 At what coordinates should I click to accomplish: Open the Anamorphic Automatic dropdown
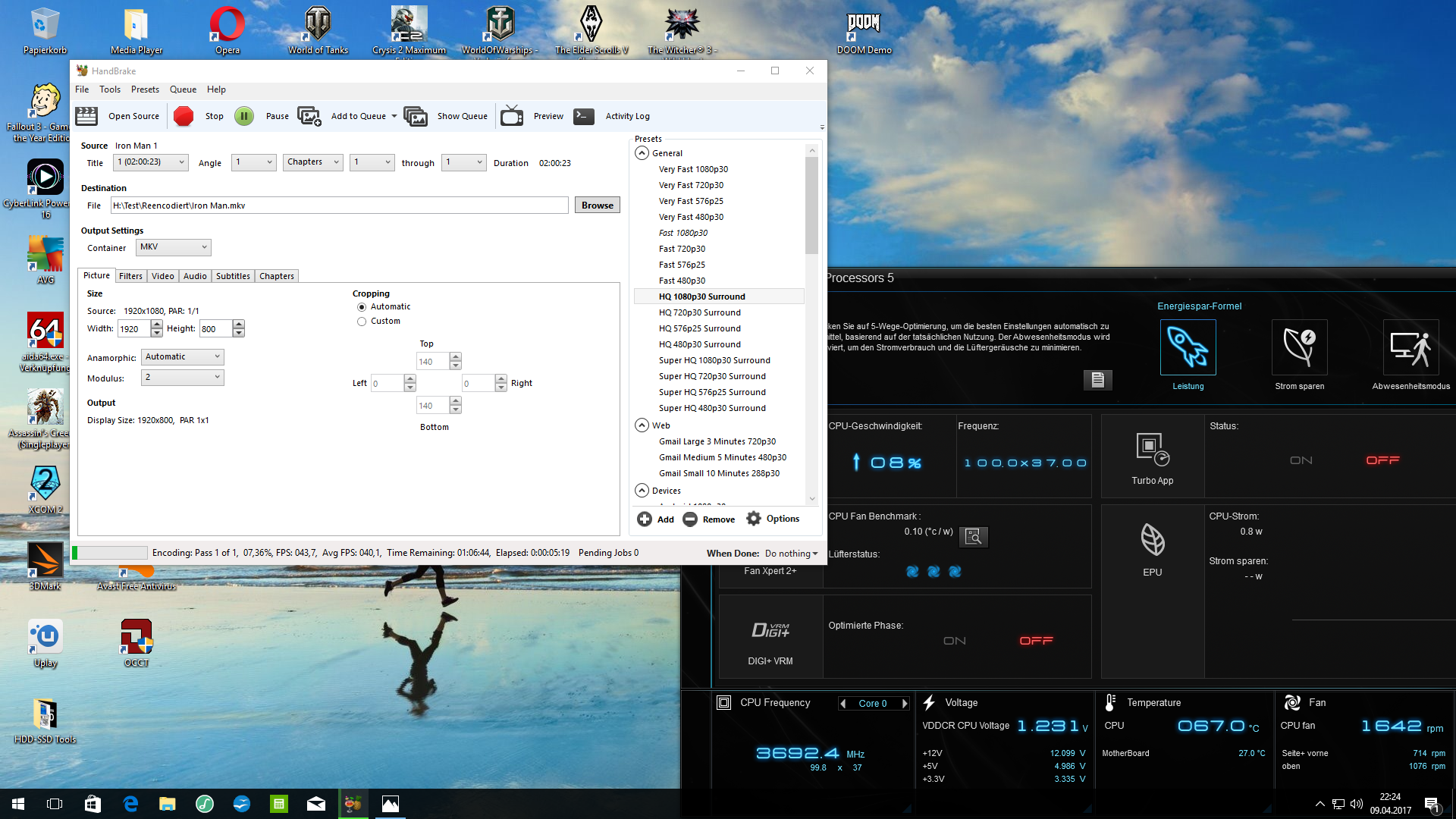tap(183, 356)
